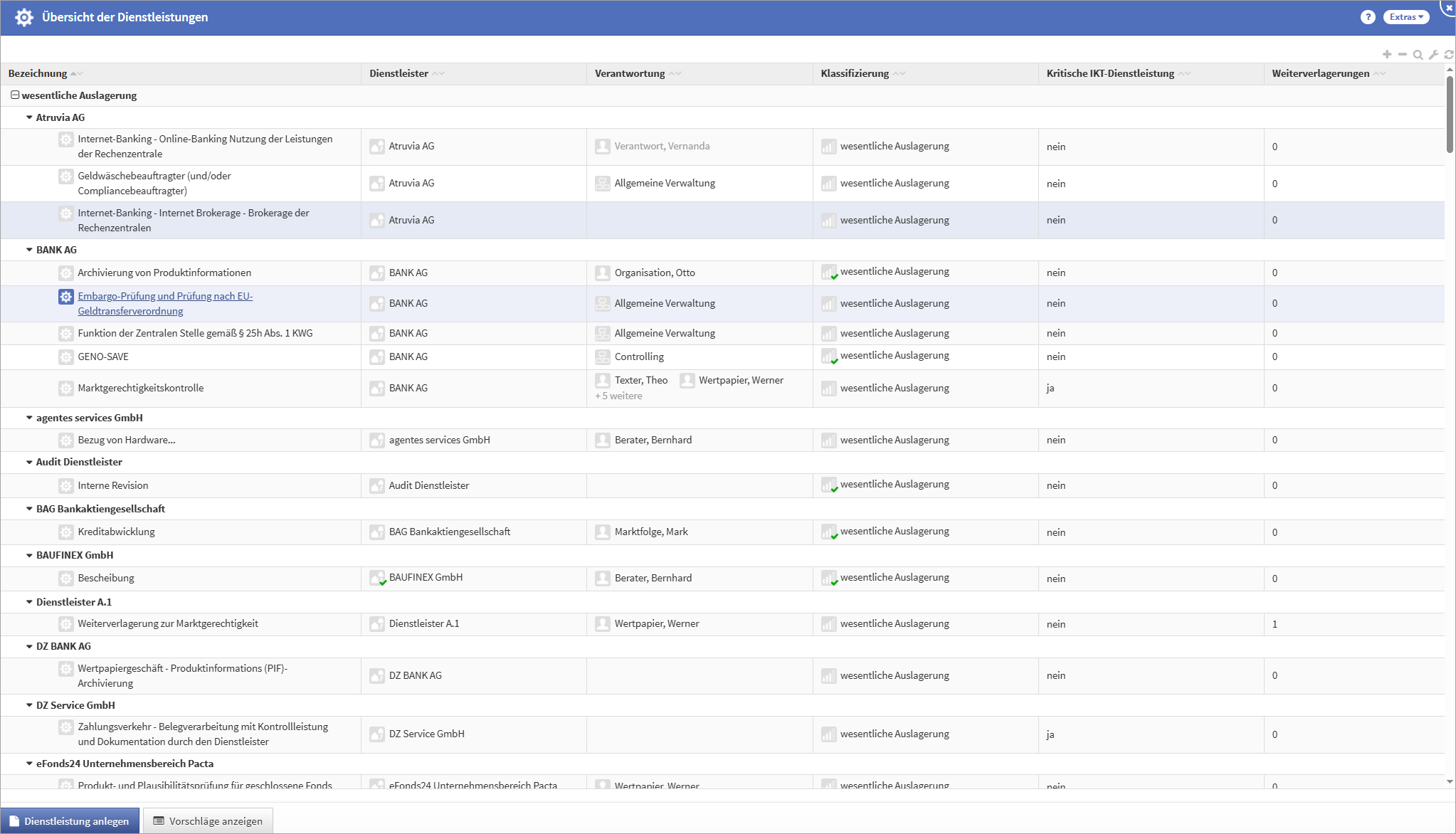Screen dimensions: 1456x834
Task: Click the Dienstleistung anlegen button
Action: 70,820
